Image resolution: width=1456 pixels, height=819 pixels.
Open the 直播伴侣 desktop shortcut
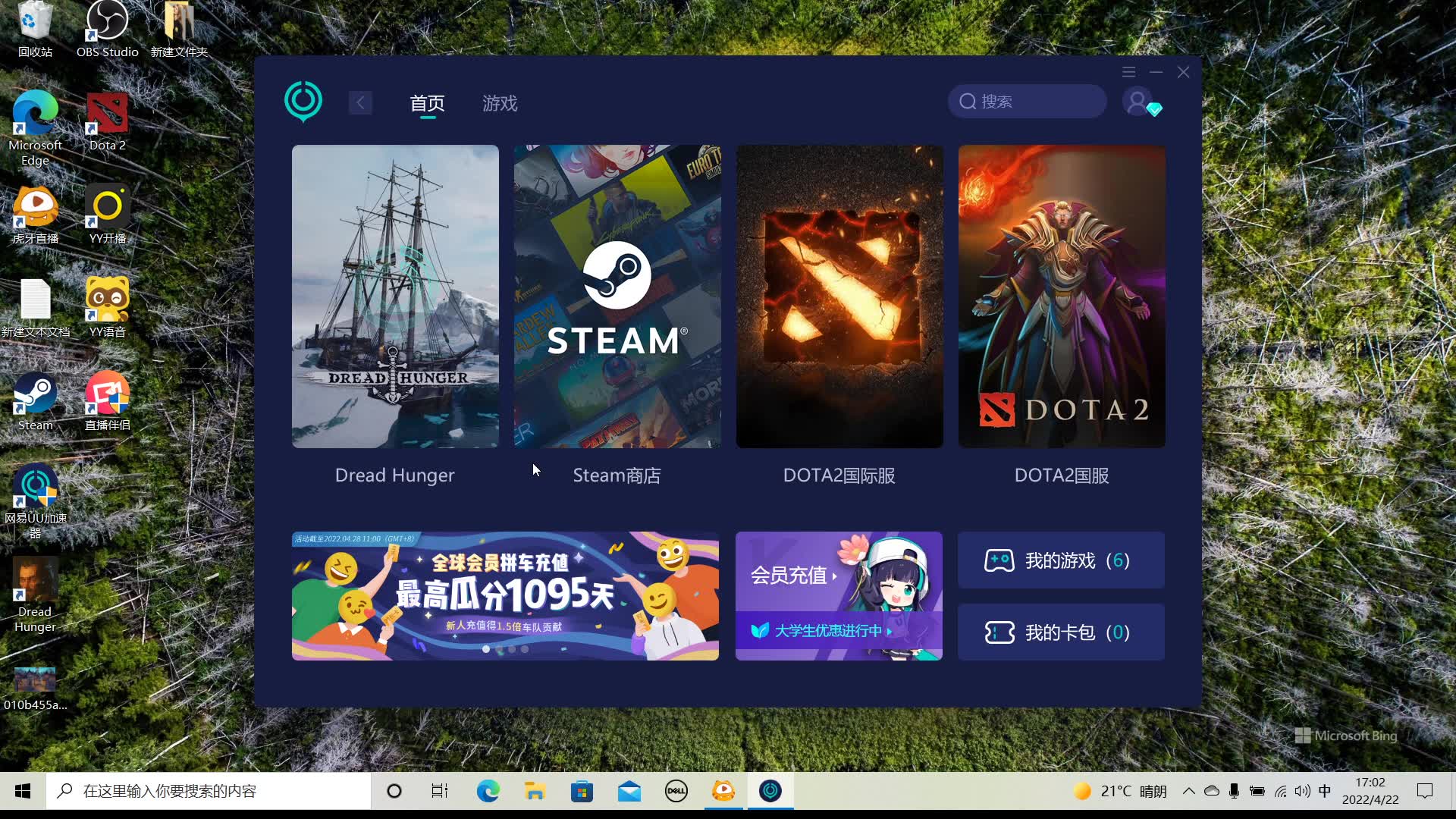point(107,402)
